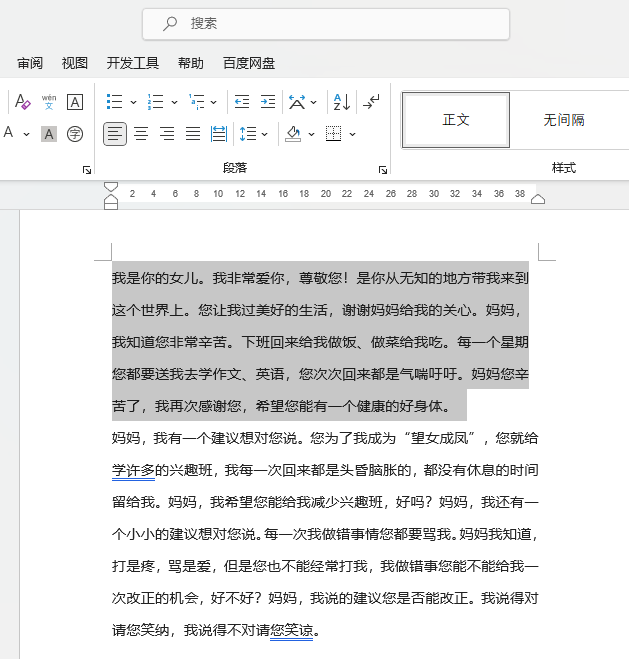This screenshot has height=659, width=629.
Task: Open the 帮助 tab
Action: (191, 63)
